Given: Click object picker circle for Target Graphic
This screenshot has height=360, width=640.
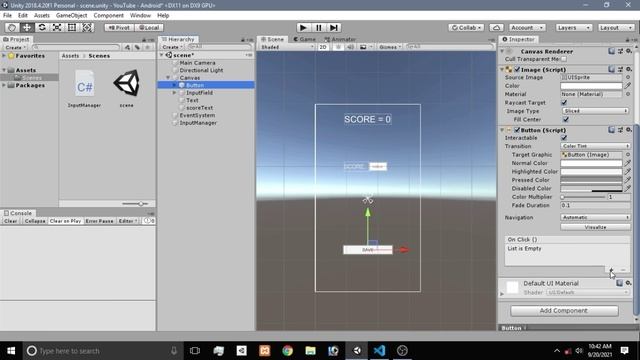Looking at the screenshot, I should pyautogui.click(x=628, y=155).
